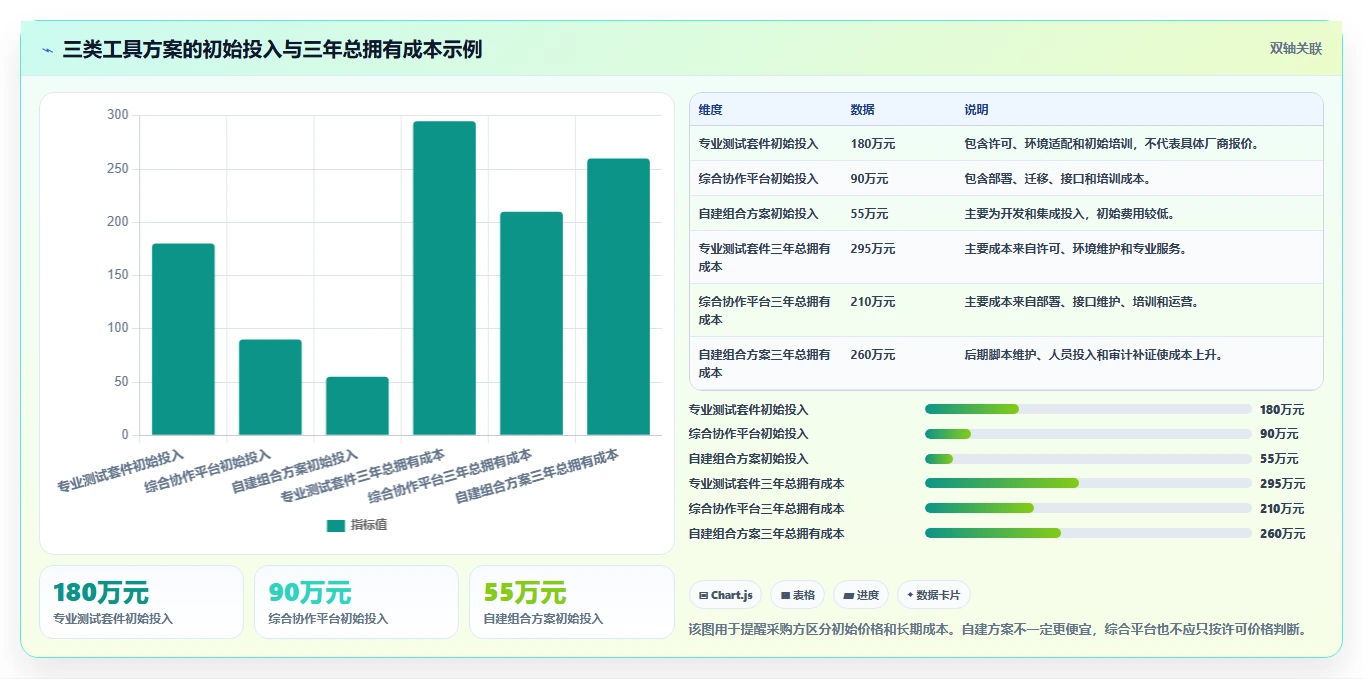
Task: Select table cell 综合协作平台三年总拥有成本
Action: click(x=765, y=310)
